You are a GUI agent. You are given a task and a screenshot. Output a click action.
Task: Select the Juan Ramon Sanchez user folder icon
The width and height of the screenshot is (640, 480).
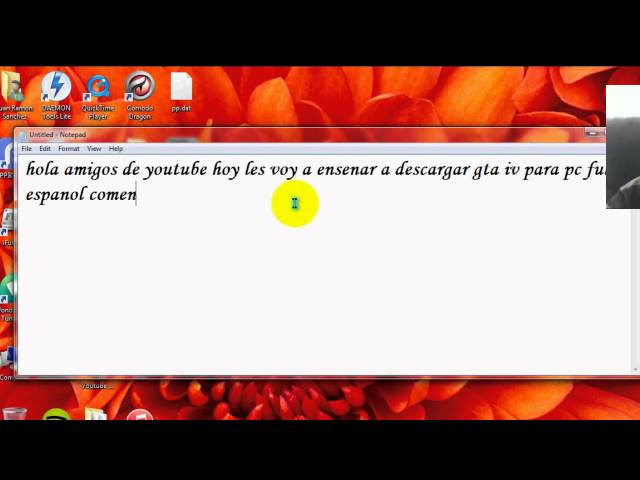coord(15,96)
